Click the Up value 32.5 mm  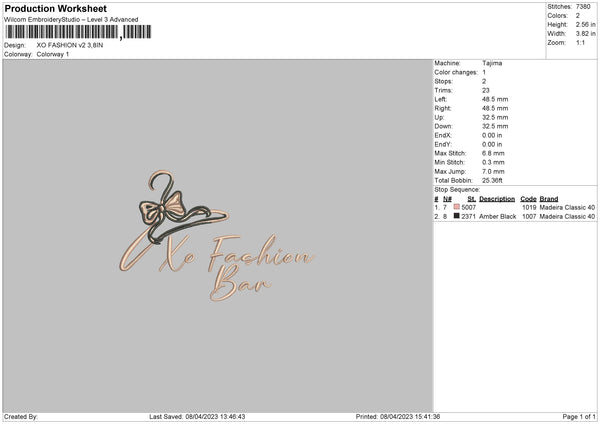click(495, 117)
